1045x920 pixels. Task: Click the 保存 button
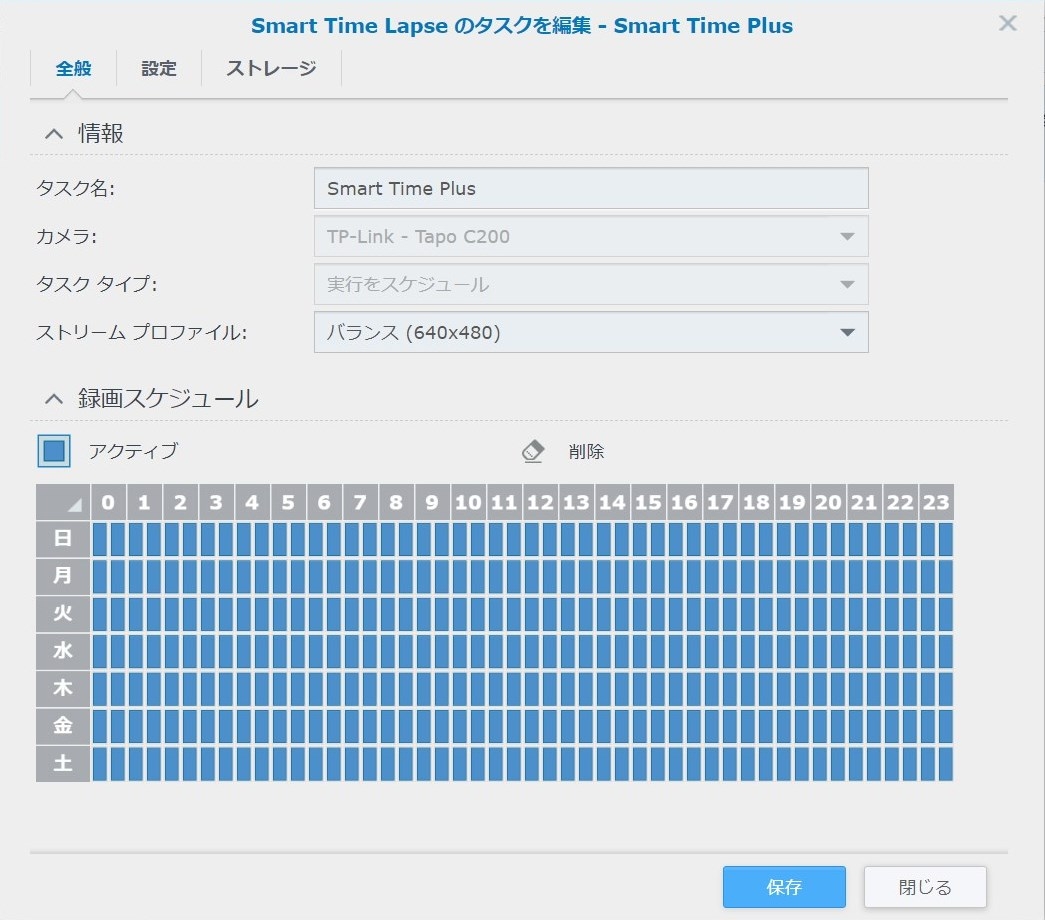(784, 887)
